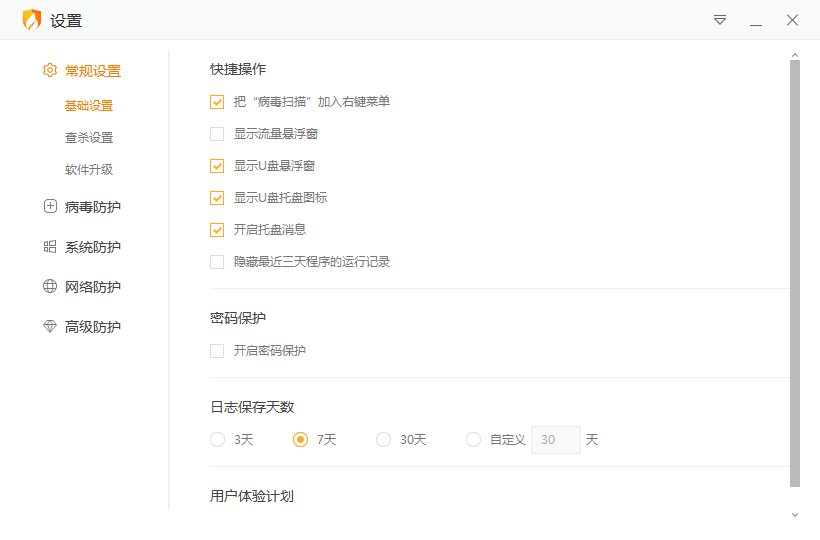Click the scrollbar up arrow

(x=795, y=55)
